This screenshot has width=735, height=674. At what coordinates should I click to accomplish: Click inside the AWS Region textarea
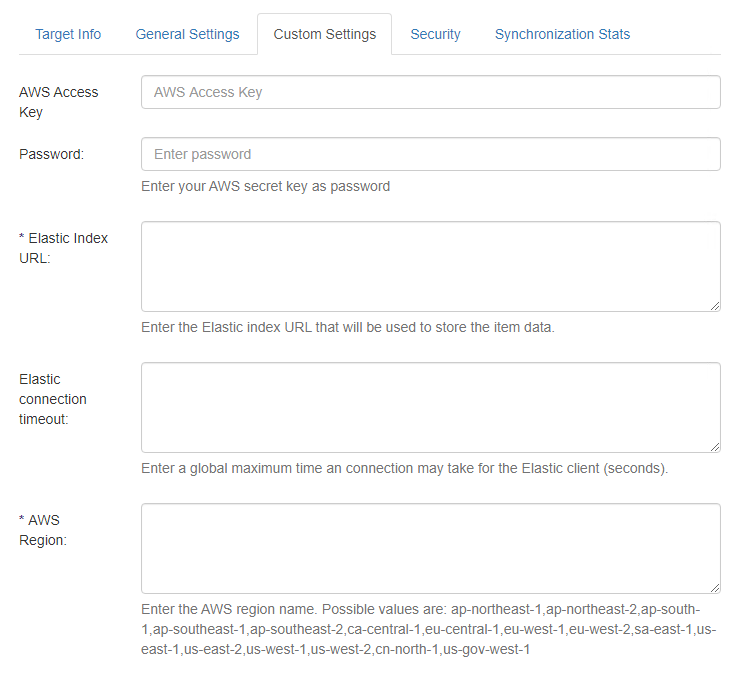tap(430, 548)
